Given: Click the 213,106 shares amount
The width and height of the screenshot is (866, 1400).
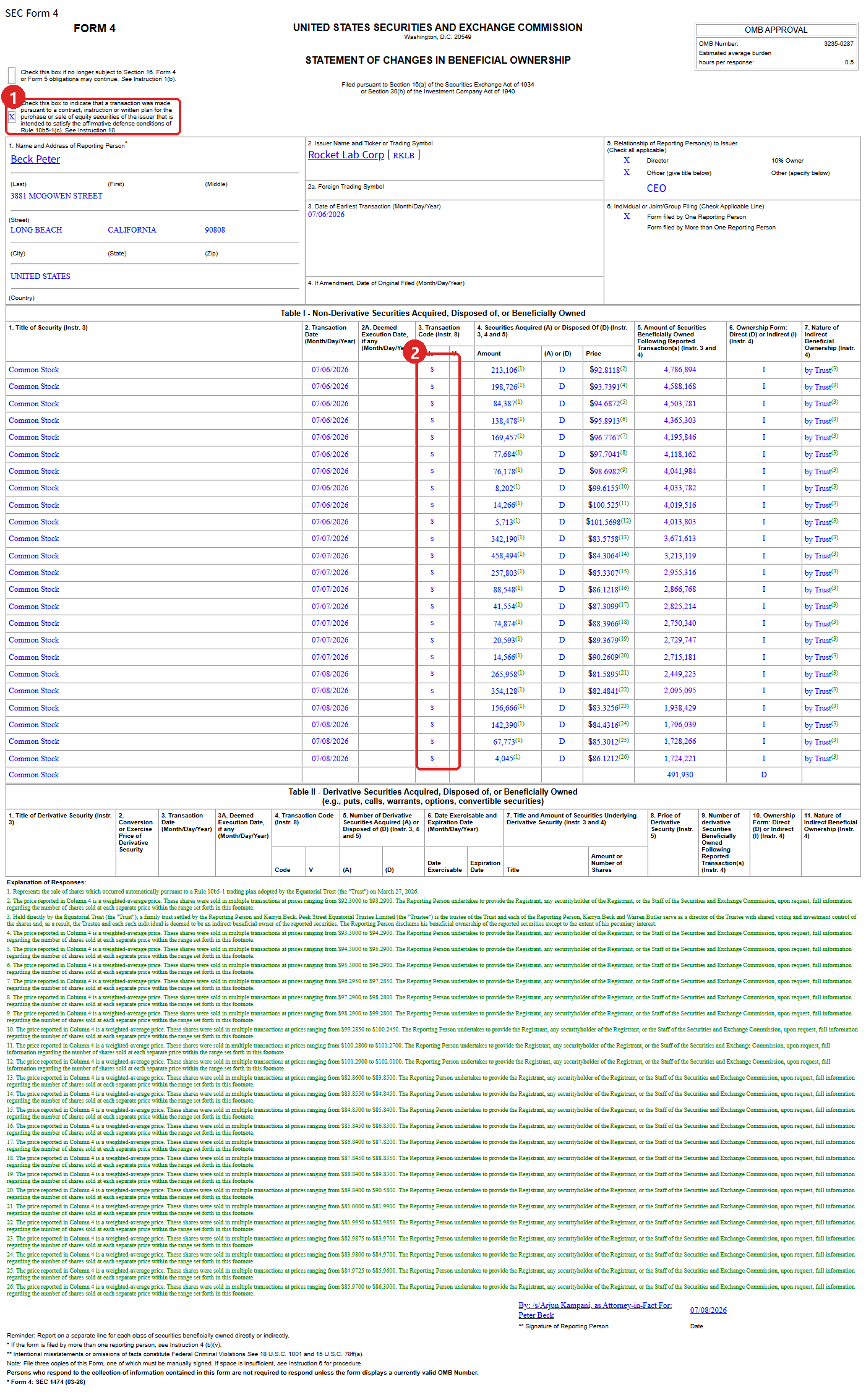Looking at the screenshot, I should [x=504, y=370].
